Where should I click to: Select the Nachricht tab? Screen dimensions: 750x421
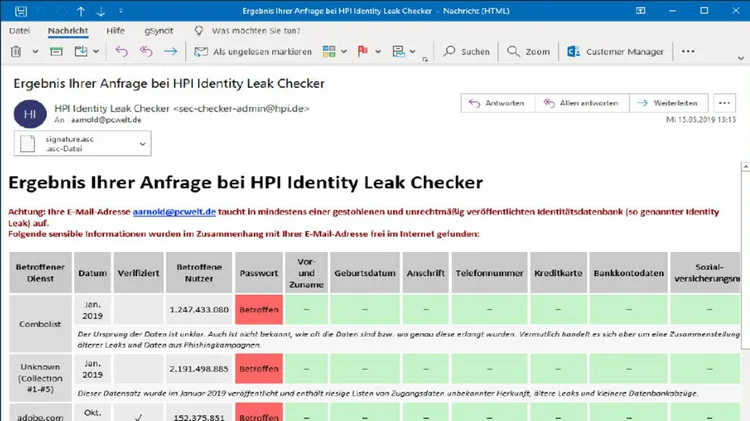click(x=68, y=31)
